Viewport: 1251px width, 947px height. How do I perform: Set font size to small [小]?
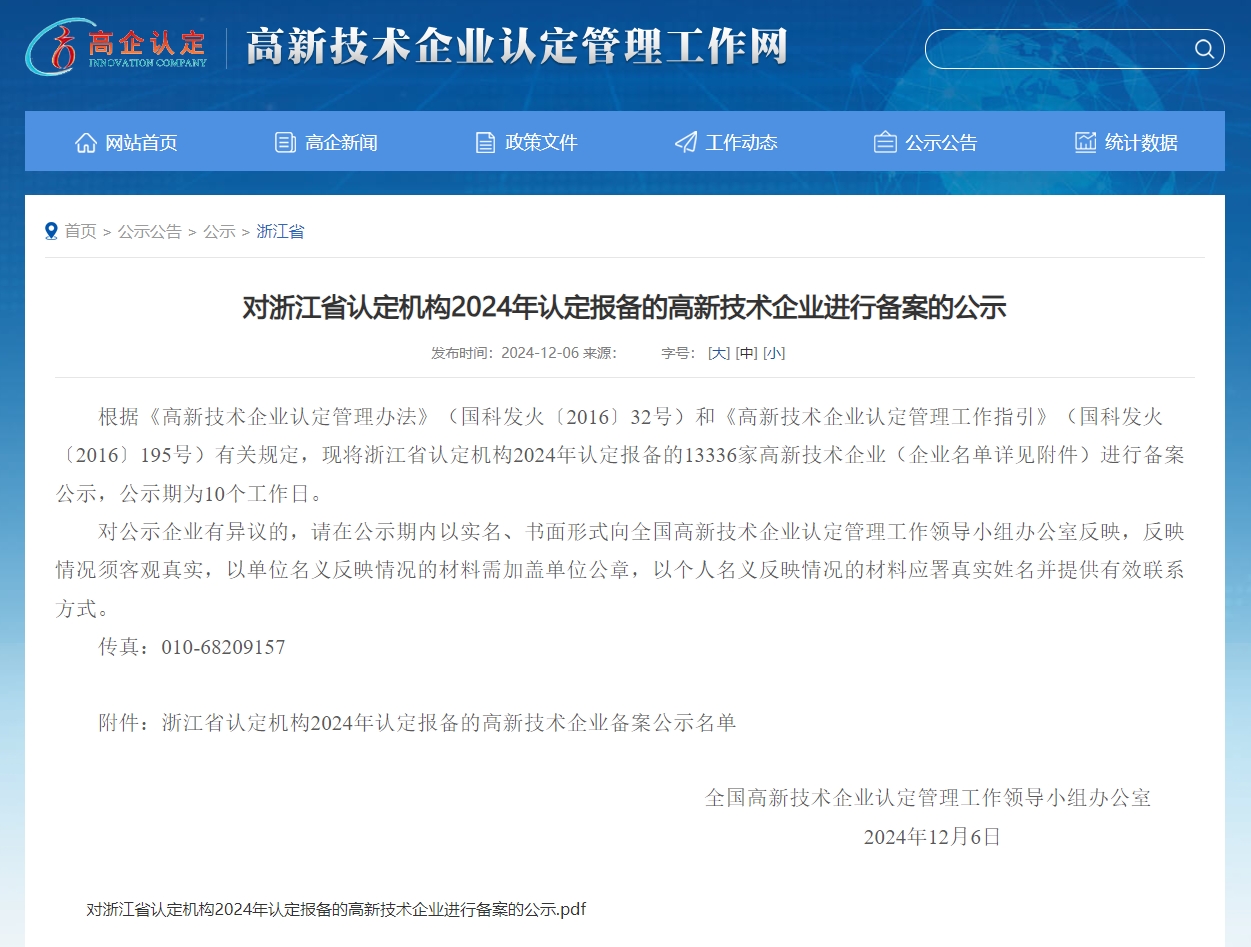774,353
